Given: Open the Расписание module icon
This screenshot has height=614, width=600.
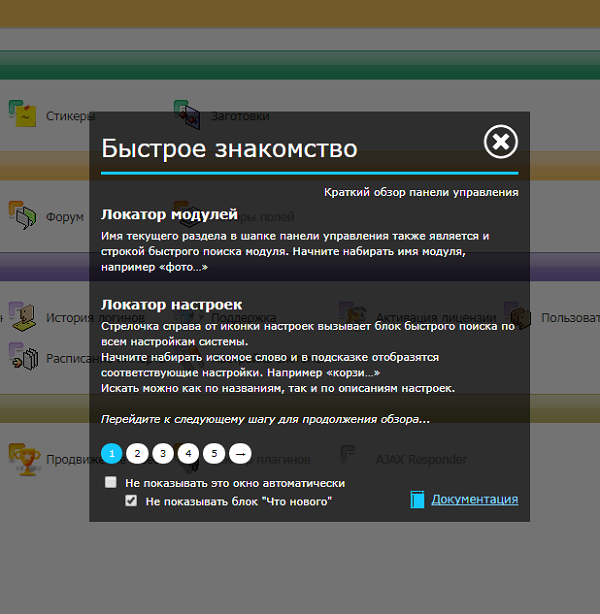Looking at the screenshot, I should 23,357.
